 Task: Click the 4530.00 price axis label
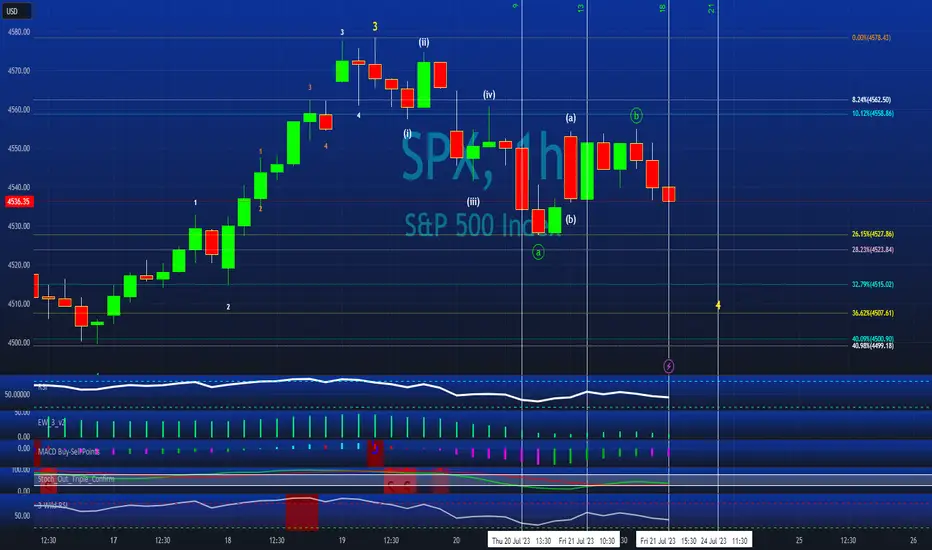(18, 226)
